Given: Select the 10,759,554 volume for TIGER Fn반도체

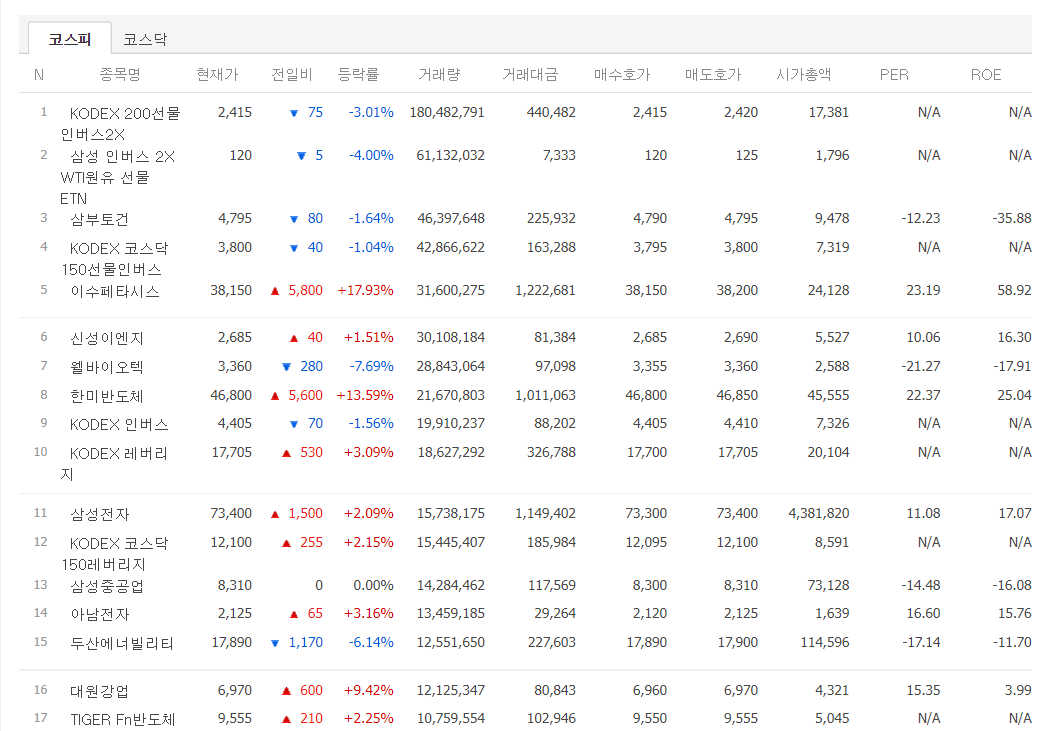Looking at the screenshot, I should pos(451,719).
